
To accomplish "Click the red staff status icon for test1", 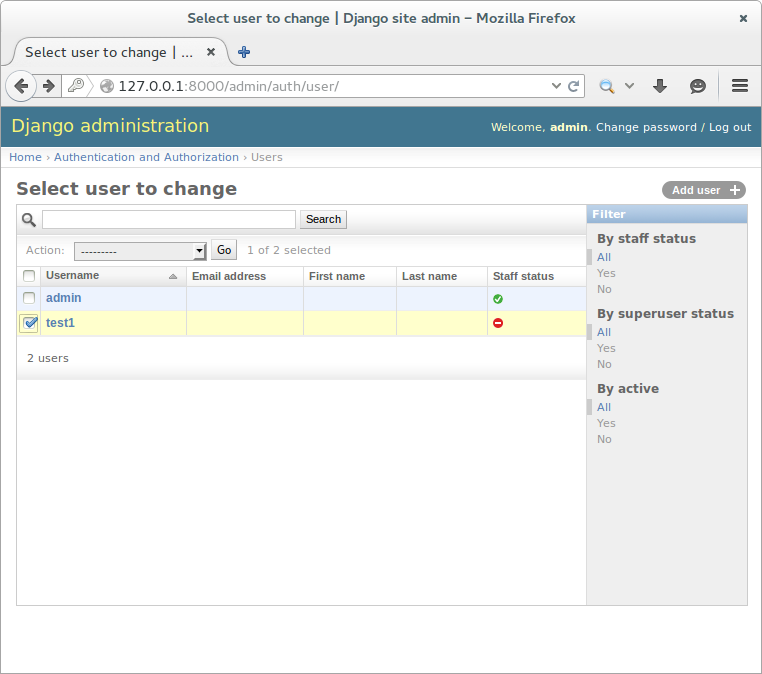I will (498, 323).
